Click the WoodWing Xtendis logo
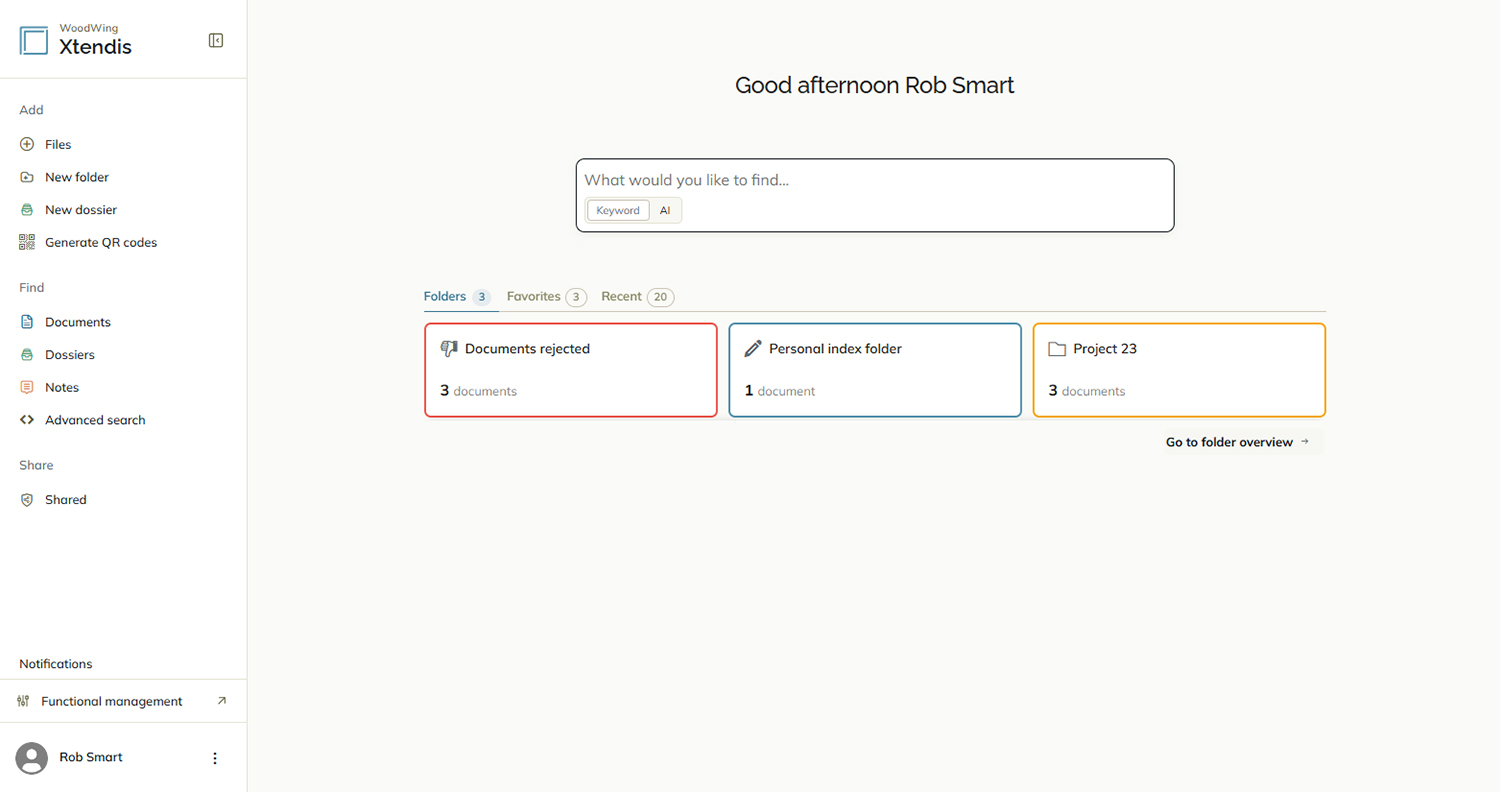The width and height of the screenshot is (1500, 792). (76, 40)
